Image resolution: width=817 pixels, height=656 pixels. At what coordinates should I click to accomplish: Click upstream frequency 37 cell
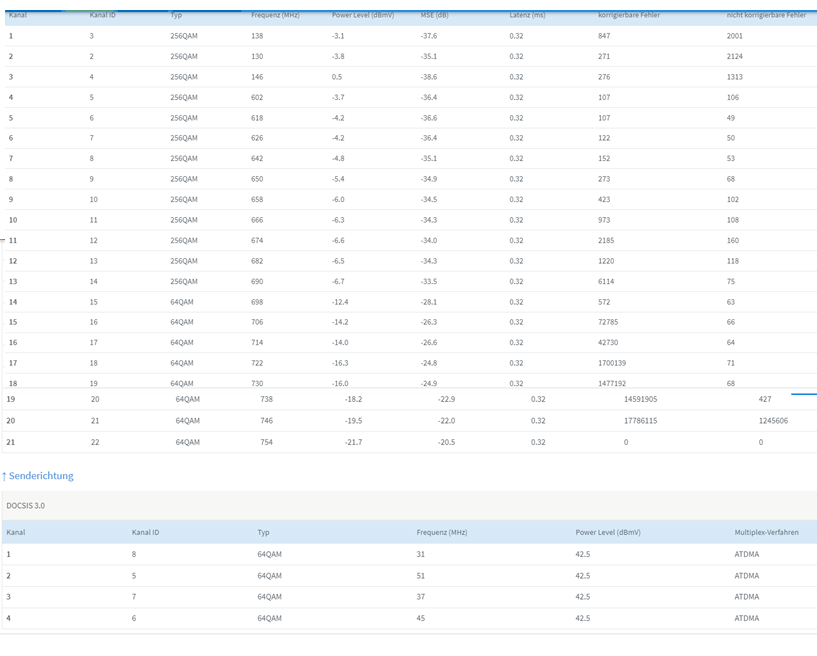(420, 597)
